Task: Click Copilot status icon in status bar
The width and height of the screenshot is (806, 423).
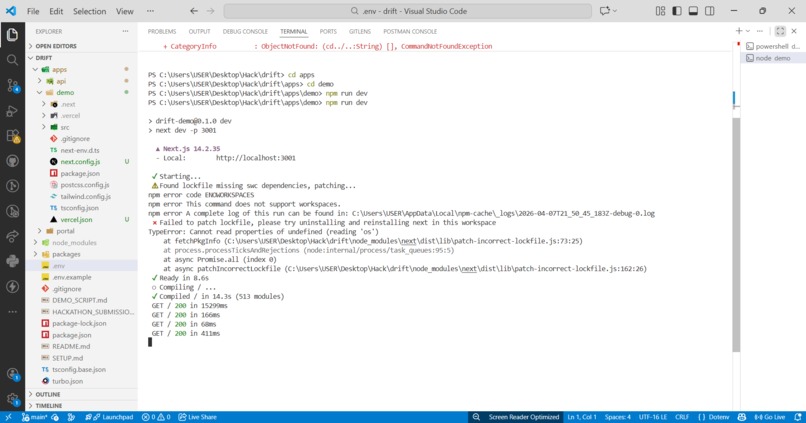Action: 742,417
